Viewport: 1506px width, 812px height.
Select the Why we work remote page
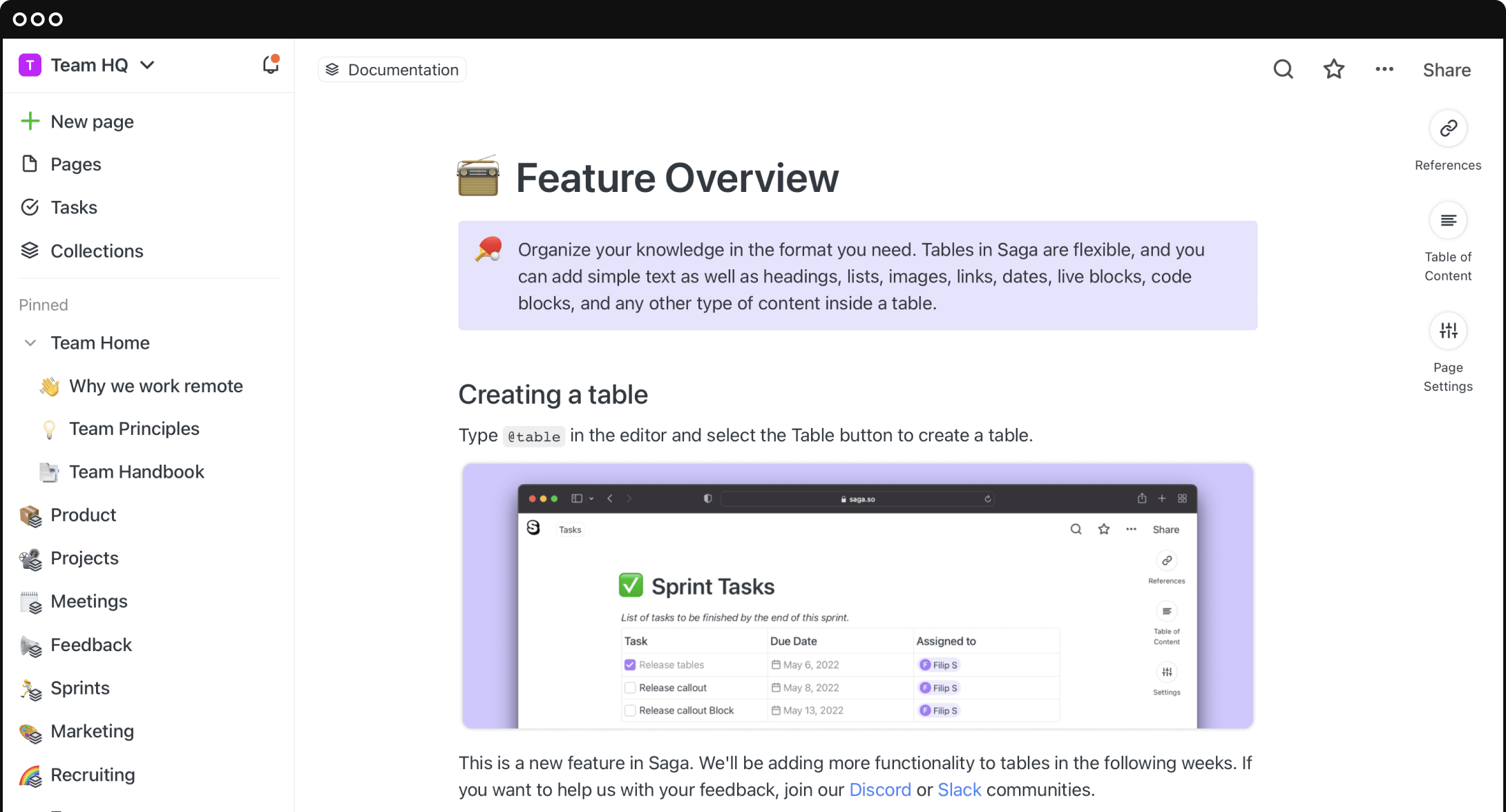(155, 386)
